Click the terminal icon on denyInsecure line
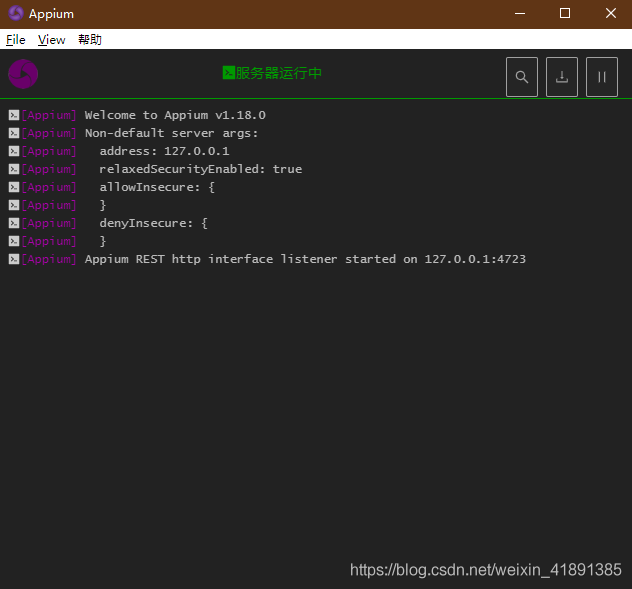632x589 pixels. tap(14, 223)
